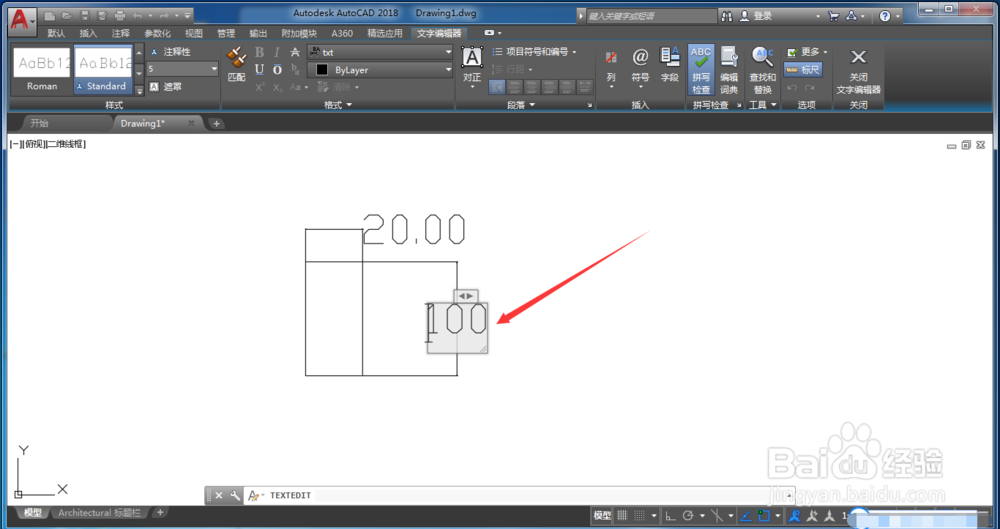The image size is (1000, 529).
Task: Toggle strikethrough formatting icon
Action: coord(295,52)
